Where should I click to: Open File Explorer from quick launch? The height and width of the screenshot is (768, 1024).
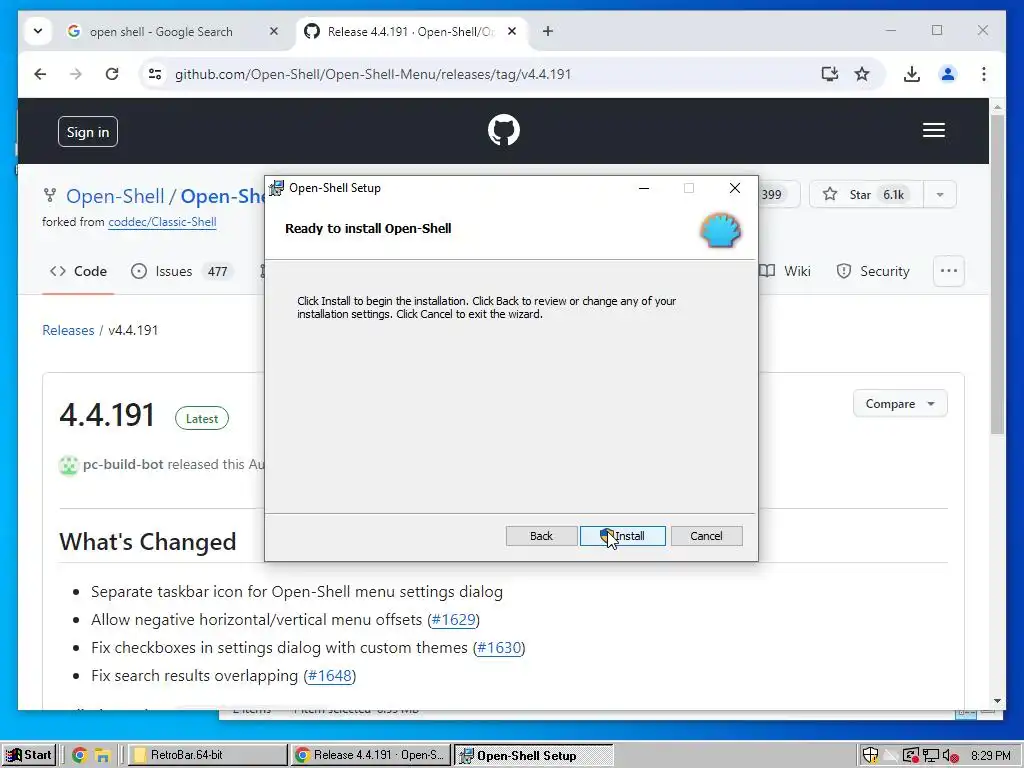103,756
